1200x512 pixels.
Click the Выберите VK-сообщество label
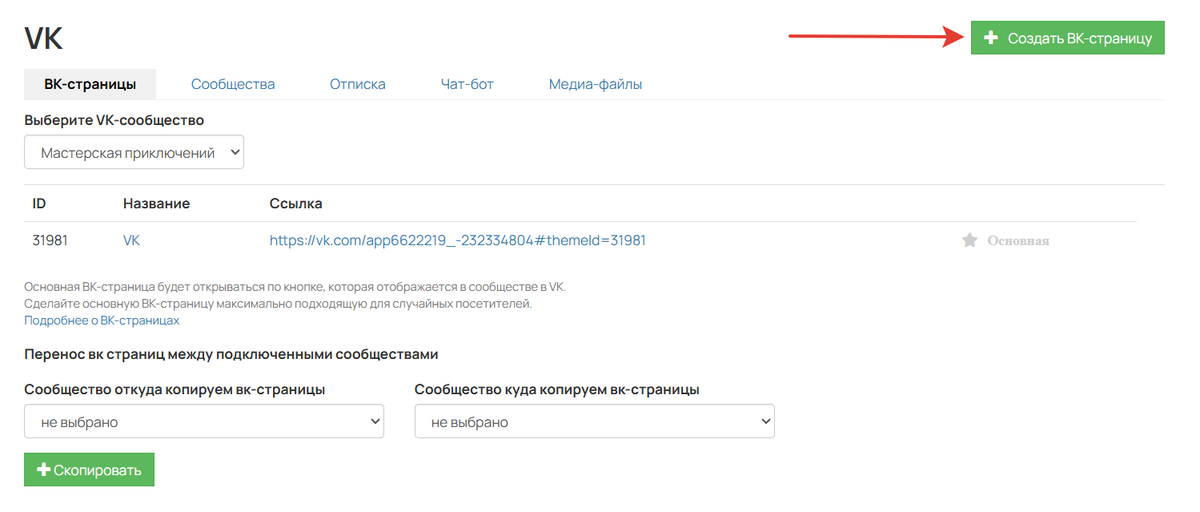coord(114,120)
